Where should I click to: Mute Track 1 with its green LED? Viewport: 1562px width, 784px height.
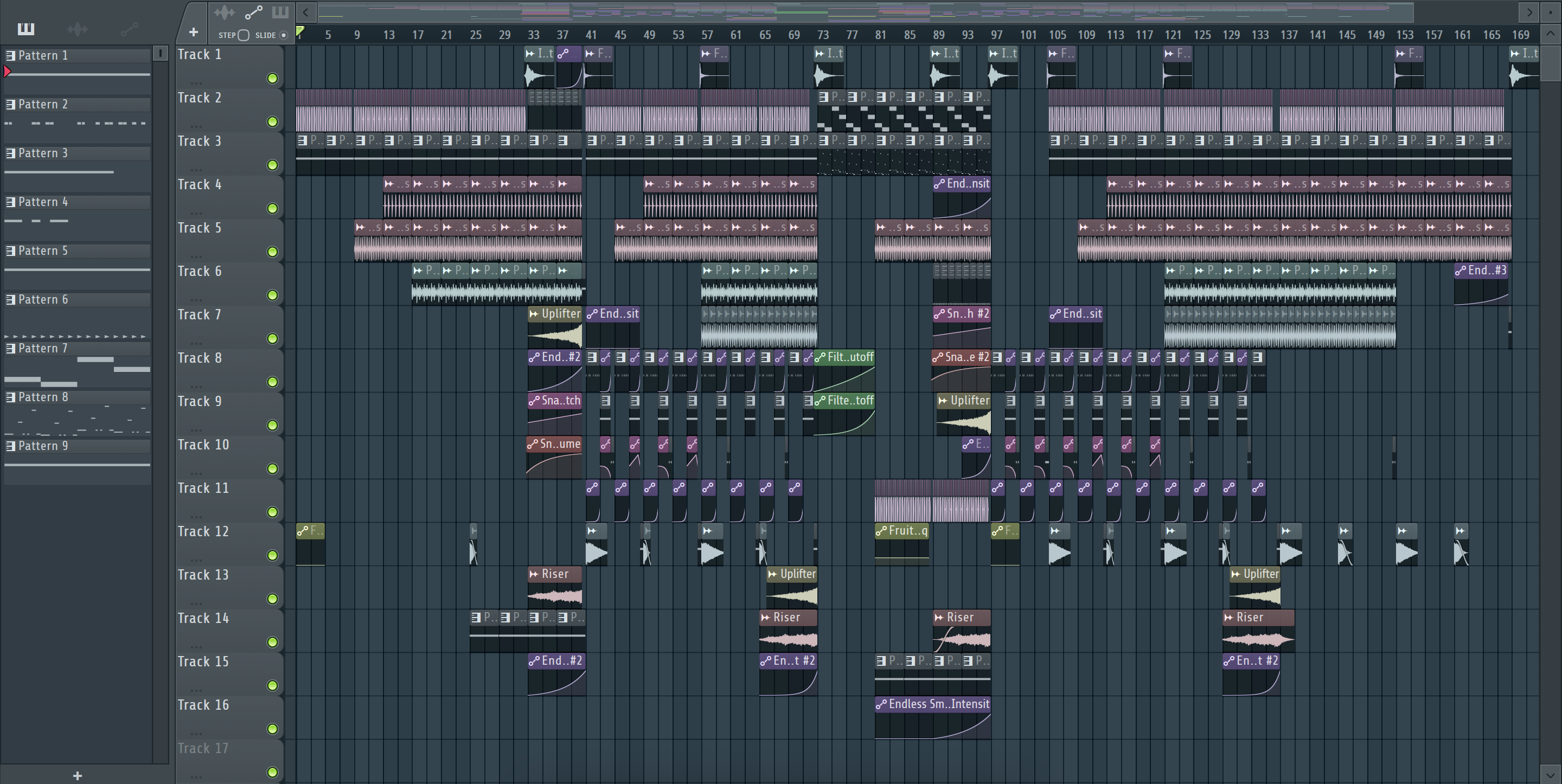272,78
